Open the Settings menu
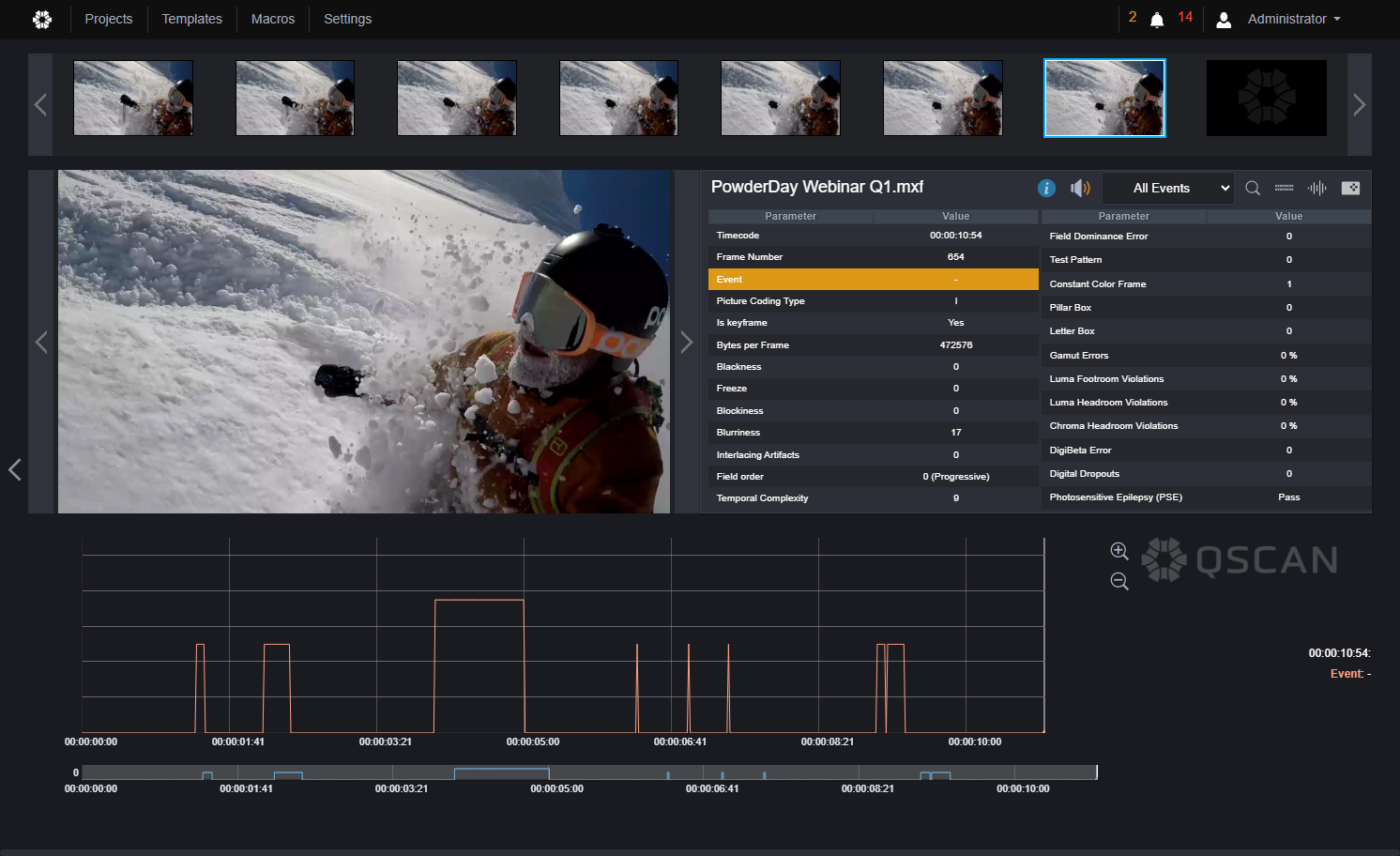This screenshot has height=856, width=1400. tap(348, 19)
